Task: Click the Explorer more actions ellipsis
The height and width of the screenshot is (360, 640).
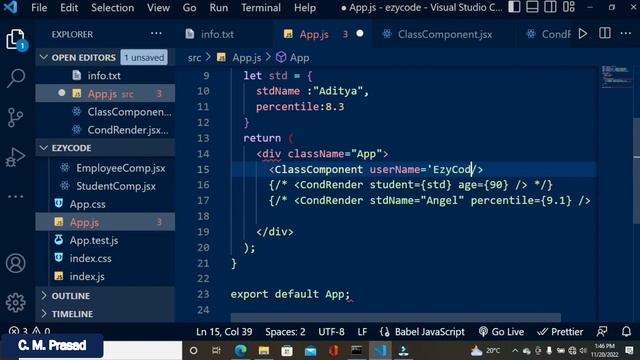Action: 156,34
